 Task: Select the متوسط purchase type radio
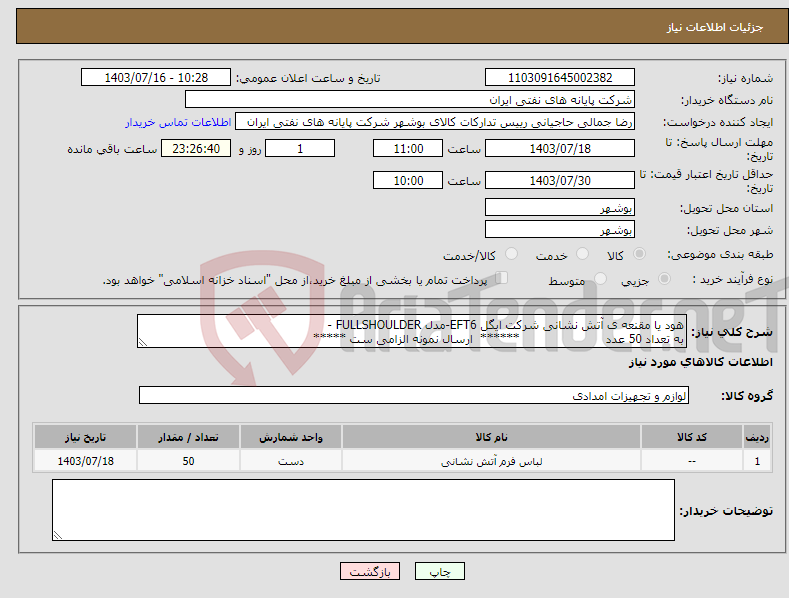(x=600, y=278)
